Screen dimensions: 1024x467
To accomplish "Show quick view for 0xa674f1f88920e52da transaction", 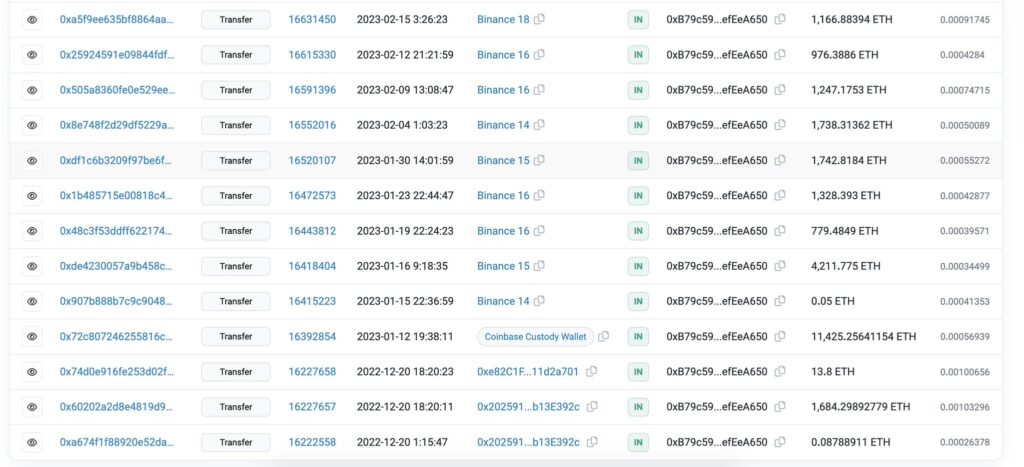I will (x=32, y=442).
